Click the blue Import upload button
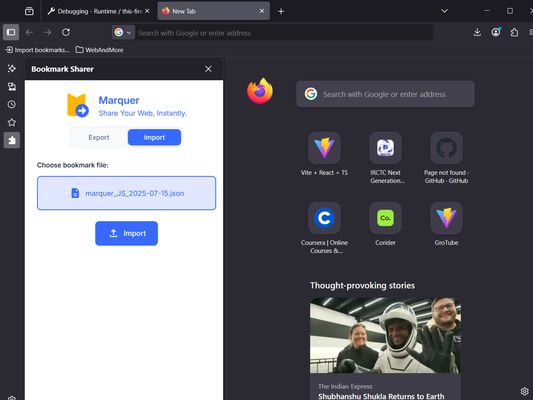 [x=126, y=233]
